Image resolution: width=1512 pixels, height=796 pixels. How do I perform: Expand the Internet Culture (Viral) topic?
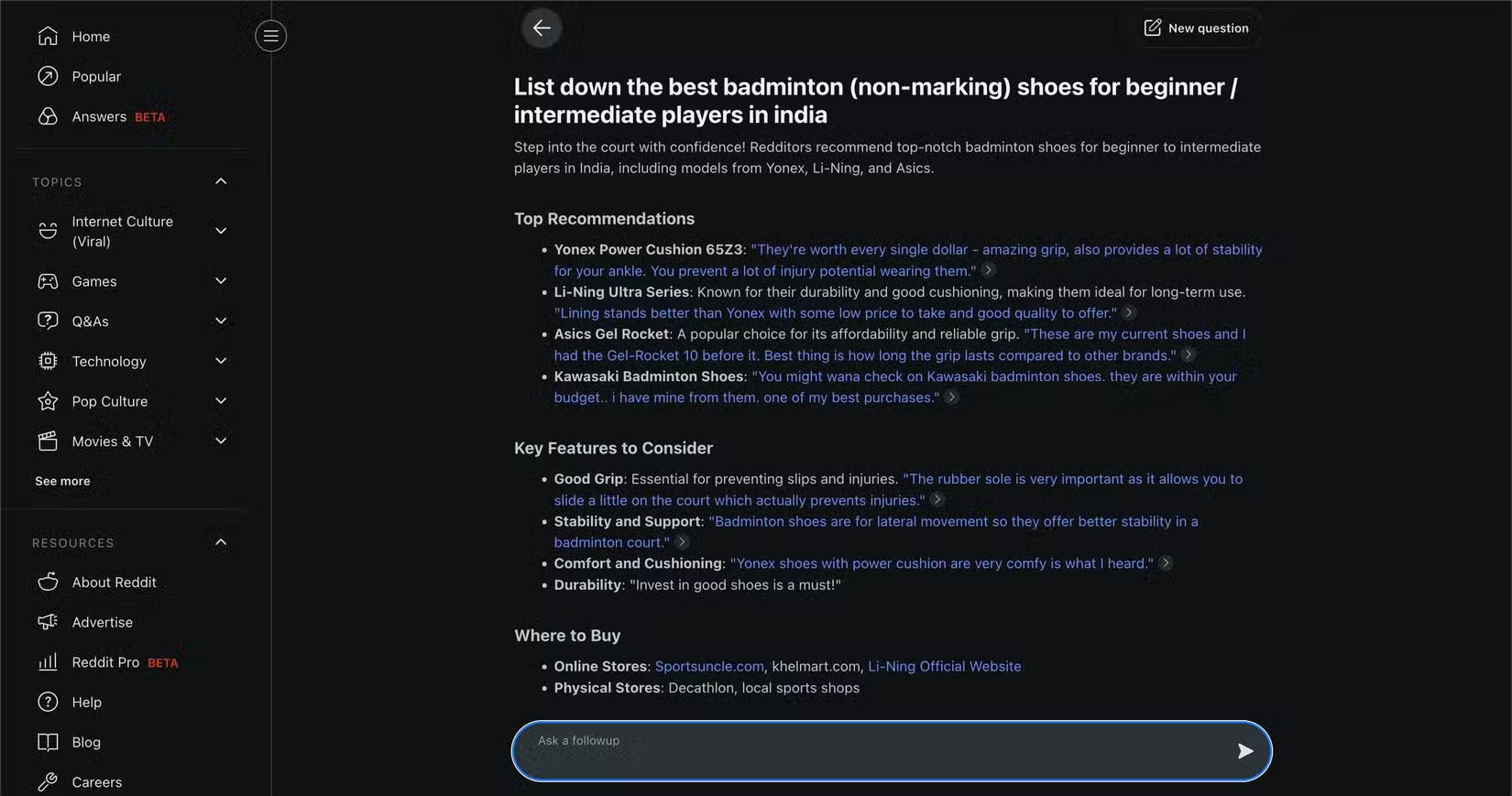[x=221, y=231]
